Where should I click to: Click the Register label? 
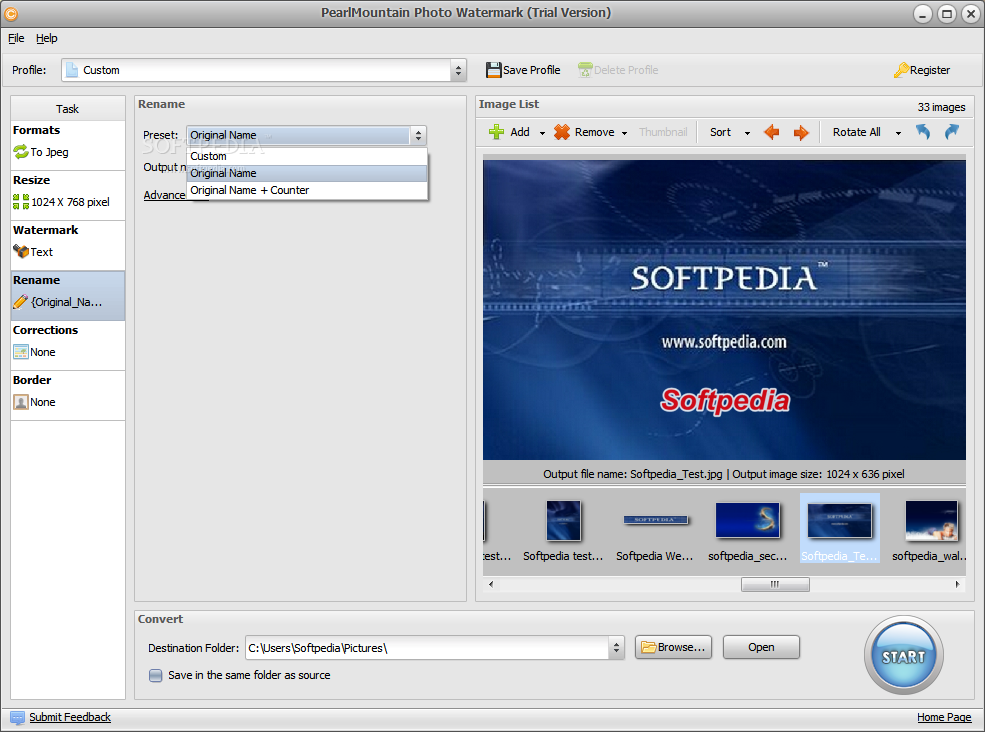[930, 70]
